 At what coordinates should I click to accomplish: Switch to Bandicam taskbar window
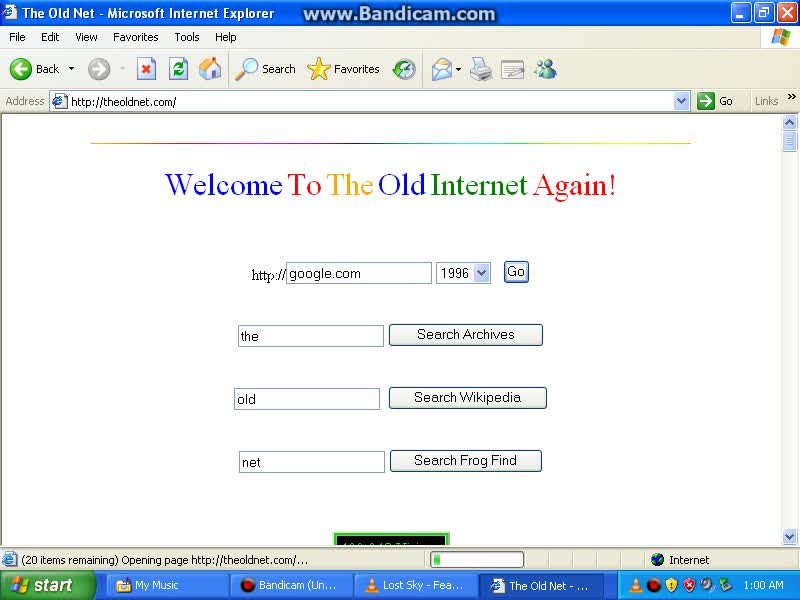tap(291, 585)
